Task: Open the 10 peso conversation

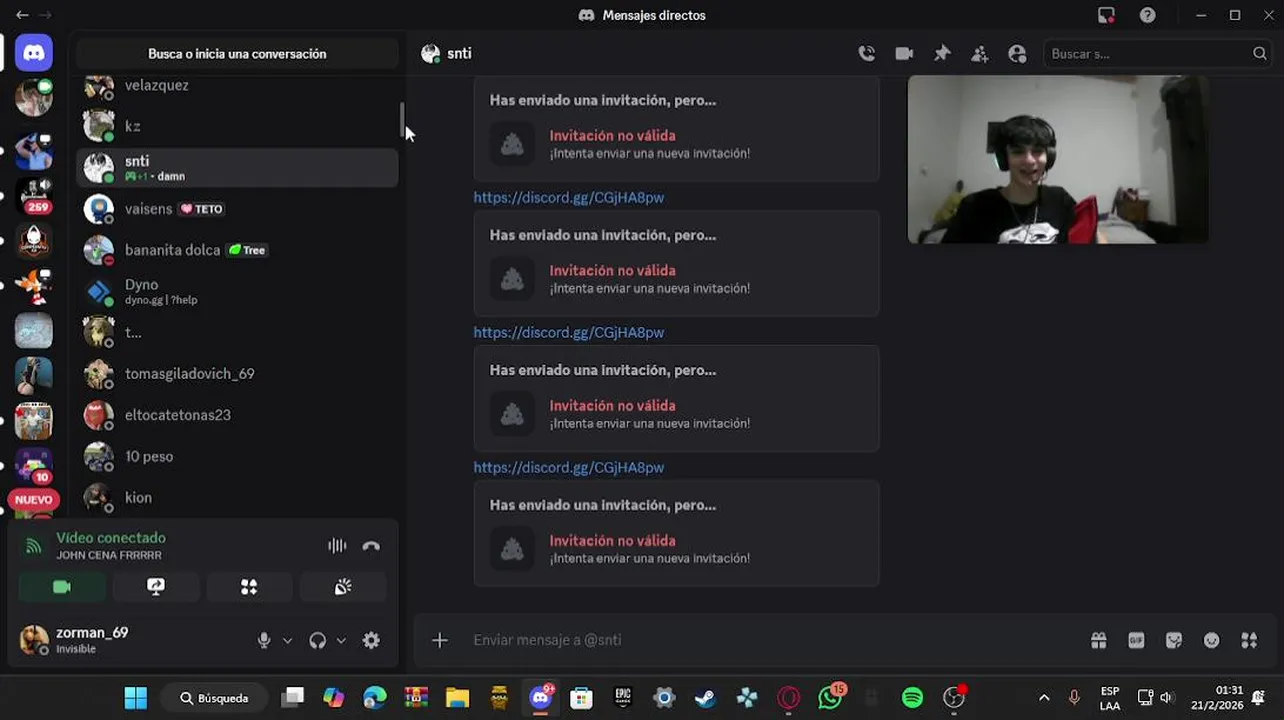Action: point(237,456)
